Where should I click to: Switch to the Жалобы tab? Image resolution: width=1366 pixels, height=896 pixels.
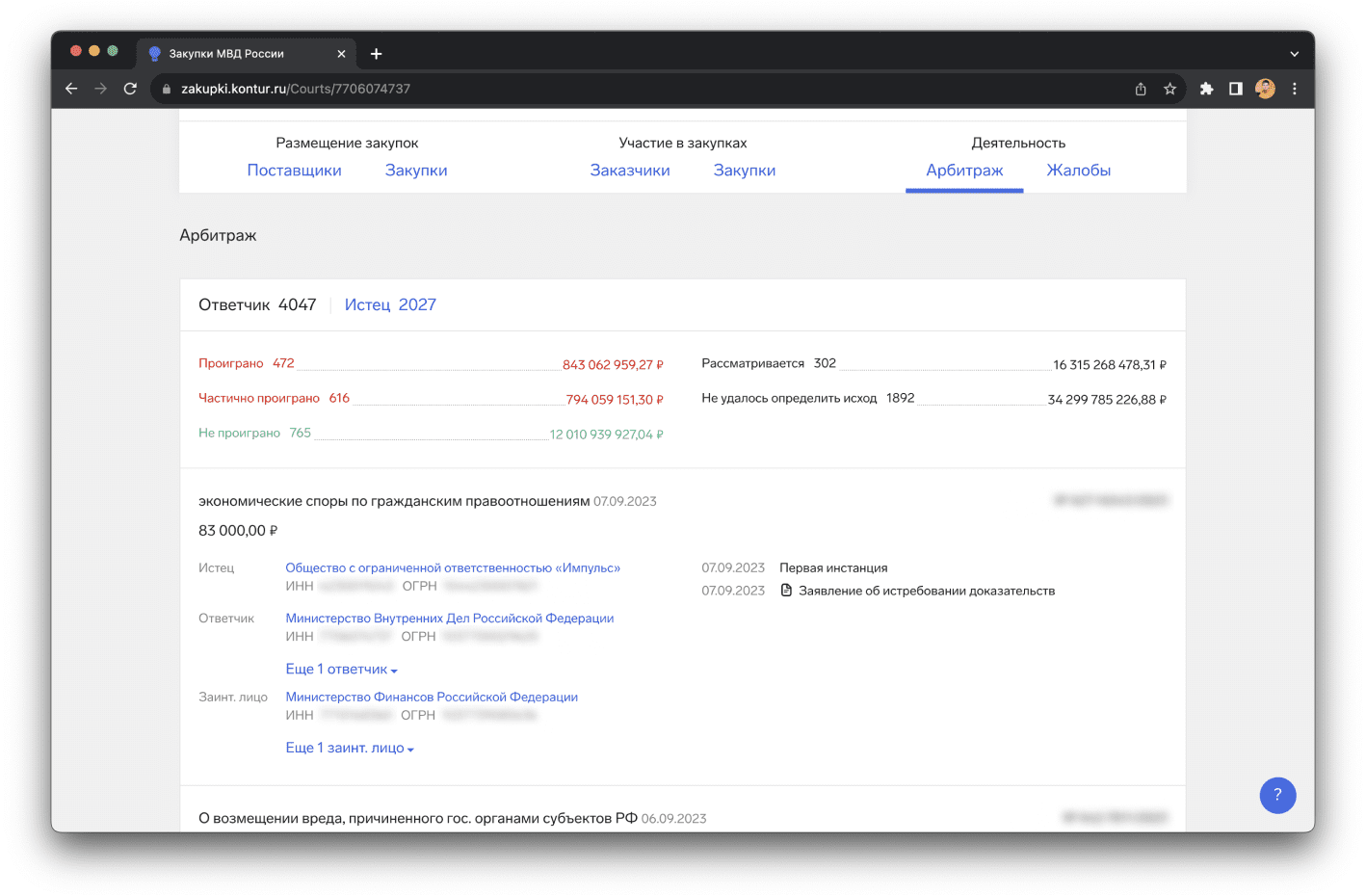coord(1078,171)
